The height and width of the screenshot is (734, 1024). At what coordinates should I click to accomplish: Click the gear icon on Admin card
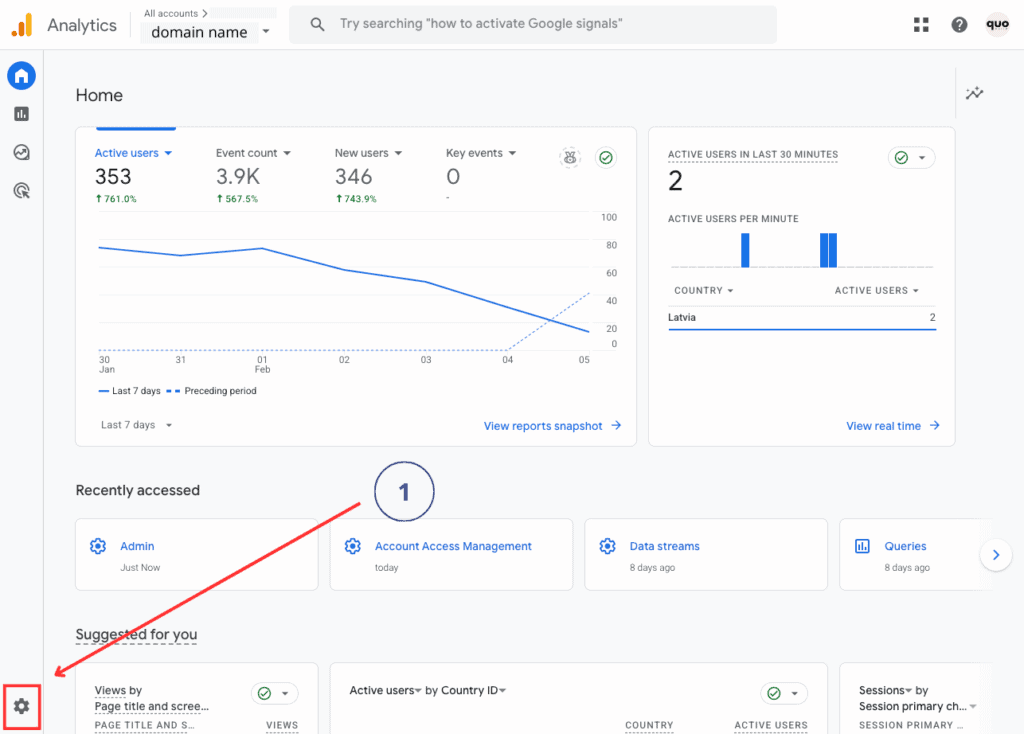click(x=98, y=546)
